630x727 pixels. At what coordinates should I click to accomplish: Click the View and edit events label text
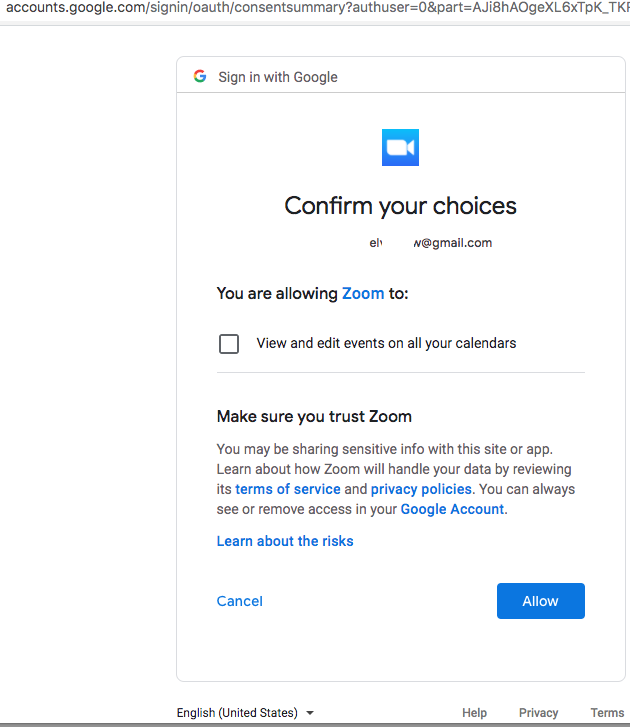386,343
